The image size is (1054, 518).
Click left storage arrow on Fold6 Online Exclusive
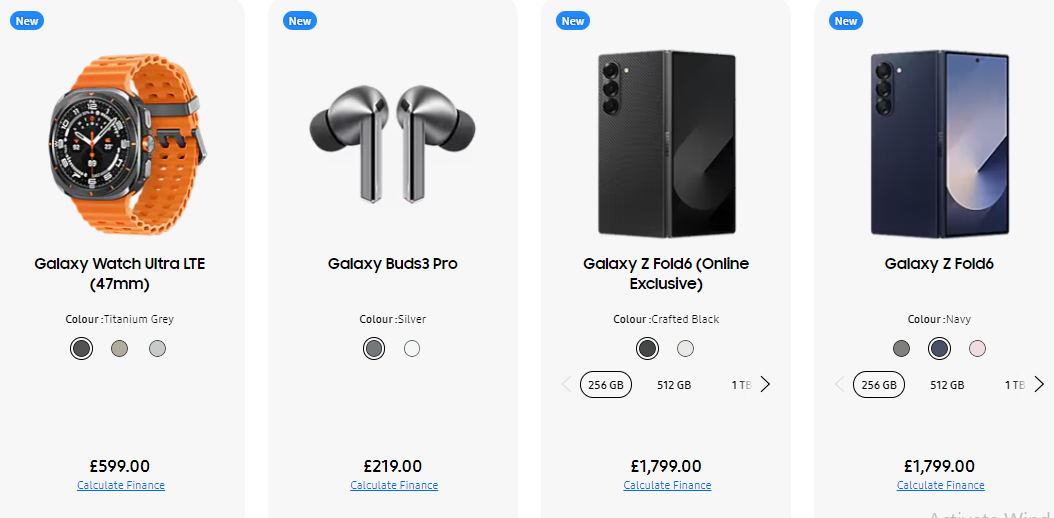[567, 384]
